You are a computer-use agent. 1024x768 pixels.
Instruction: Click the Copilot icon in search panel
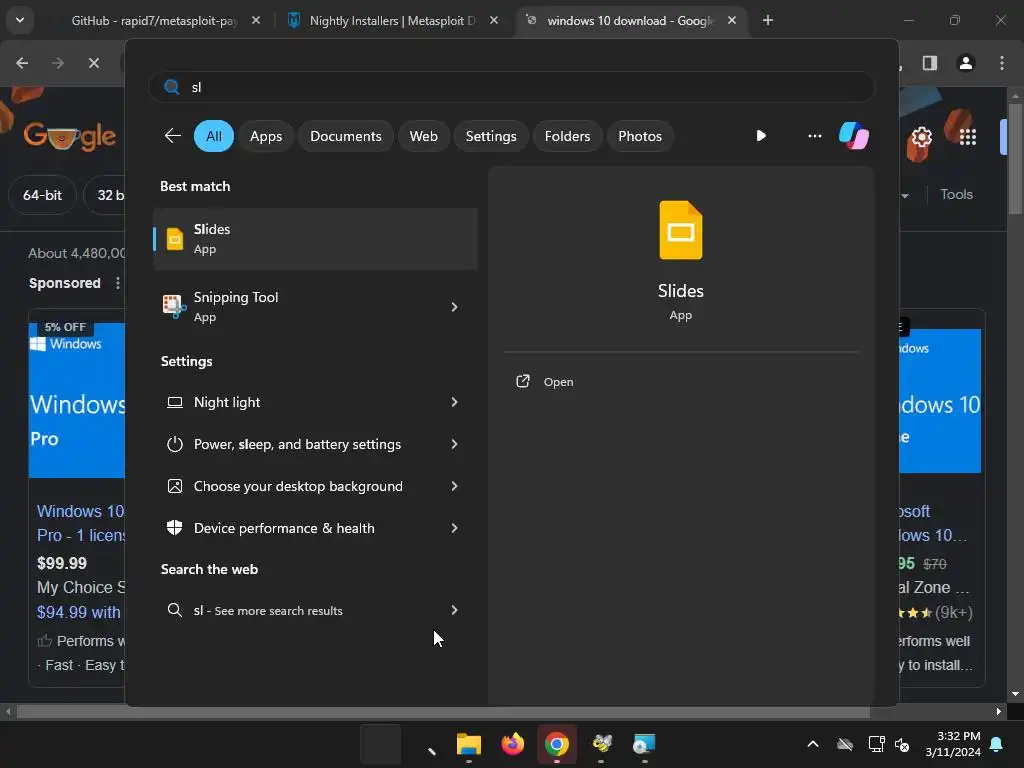pos(854,136)
